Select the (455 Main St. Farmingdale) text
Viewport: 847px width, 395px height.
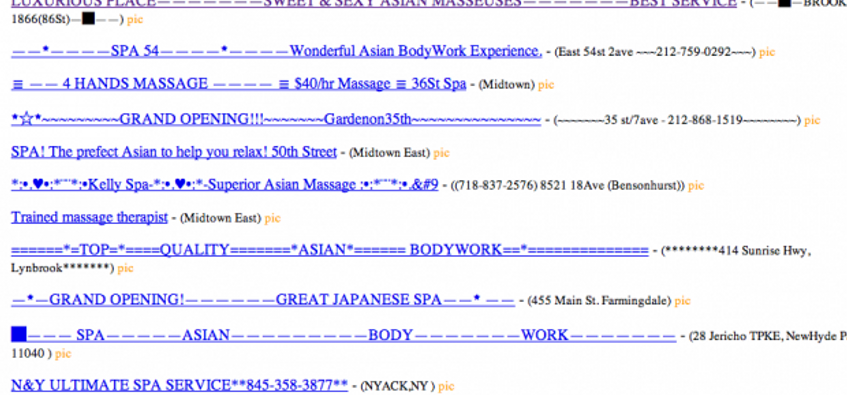coord(599,300)
